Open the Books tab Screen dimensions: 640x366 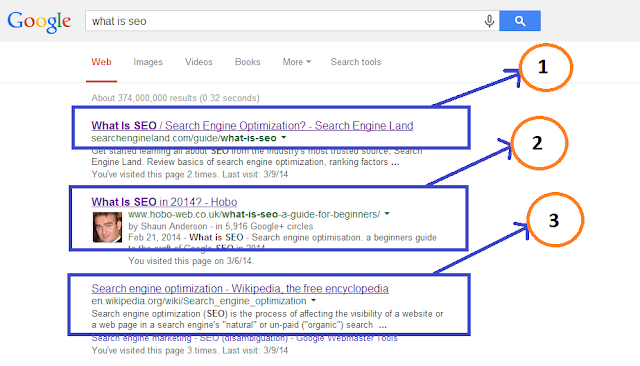[x=247, y=62]
